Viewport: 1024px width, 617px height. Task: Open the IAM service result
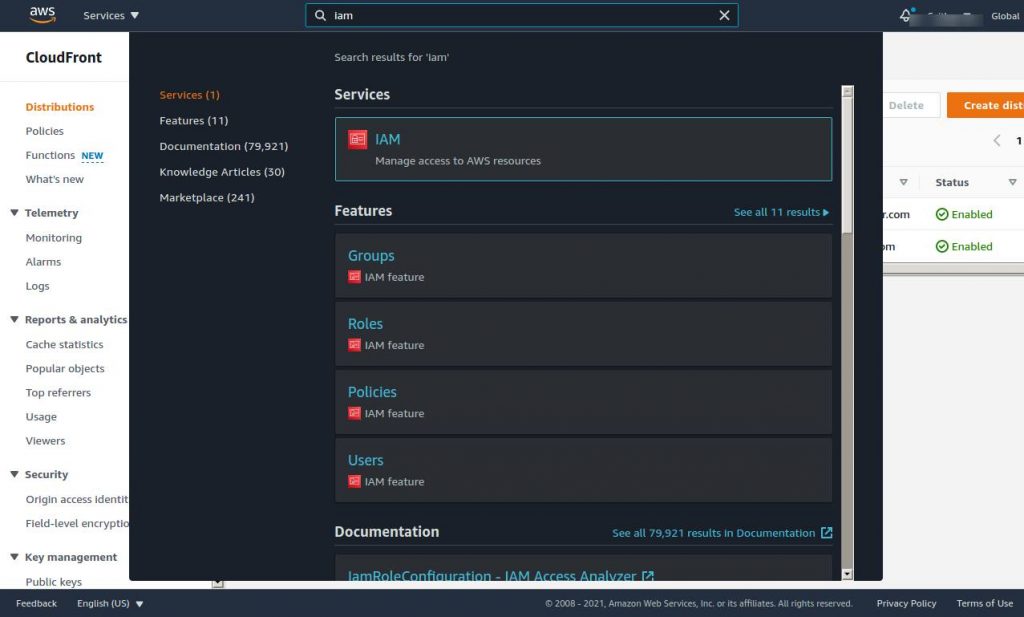[x=583, y=149]
